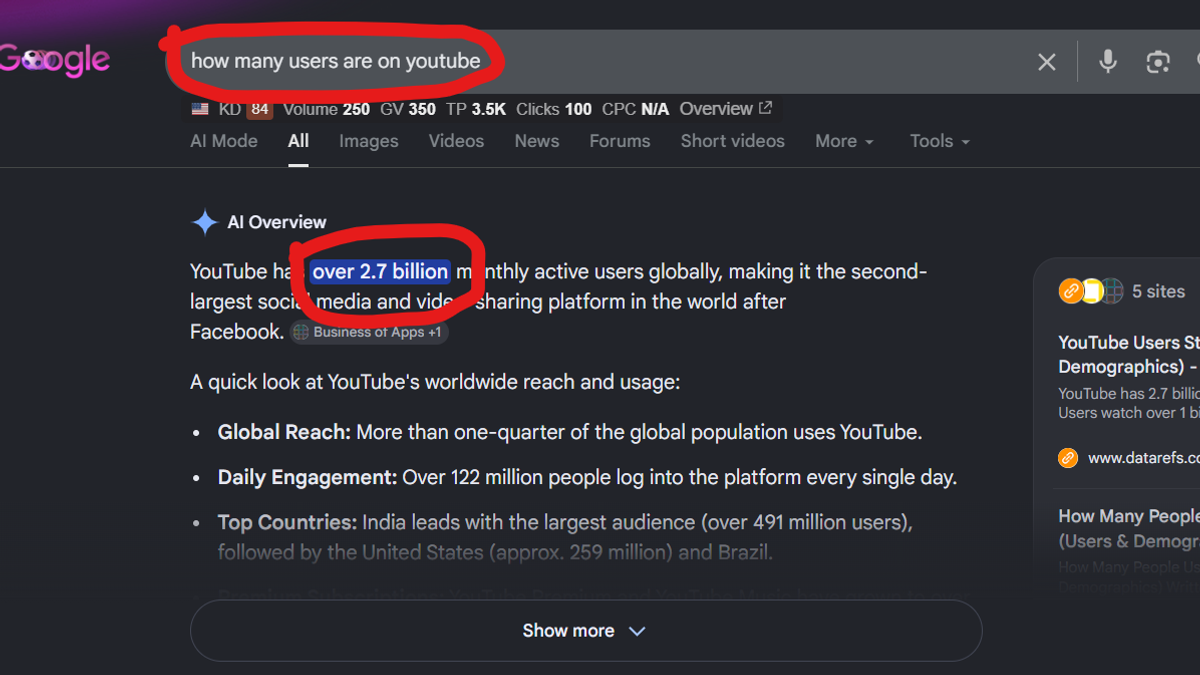This screenshot has width=1200, height=675.
Task: Open the Tools dropdown
Action: 940,142
